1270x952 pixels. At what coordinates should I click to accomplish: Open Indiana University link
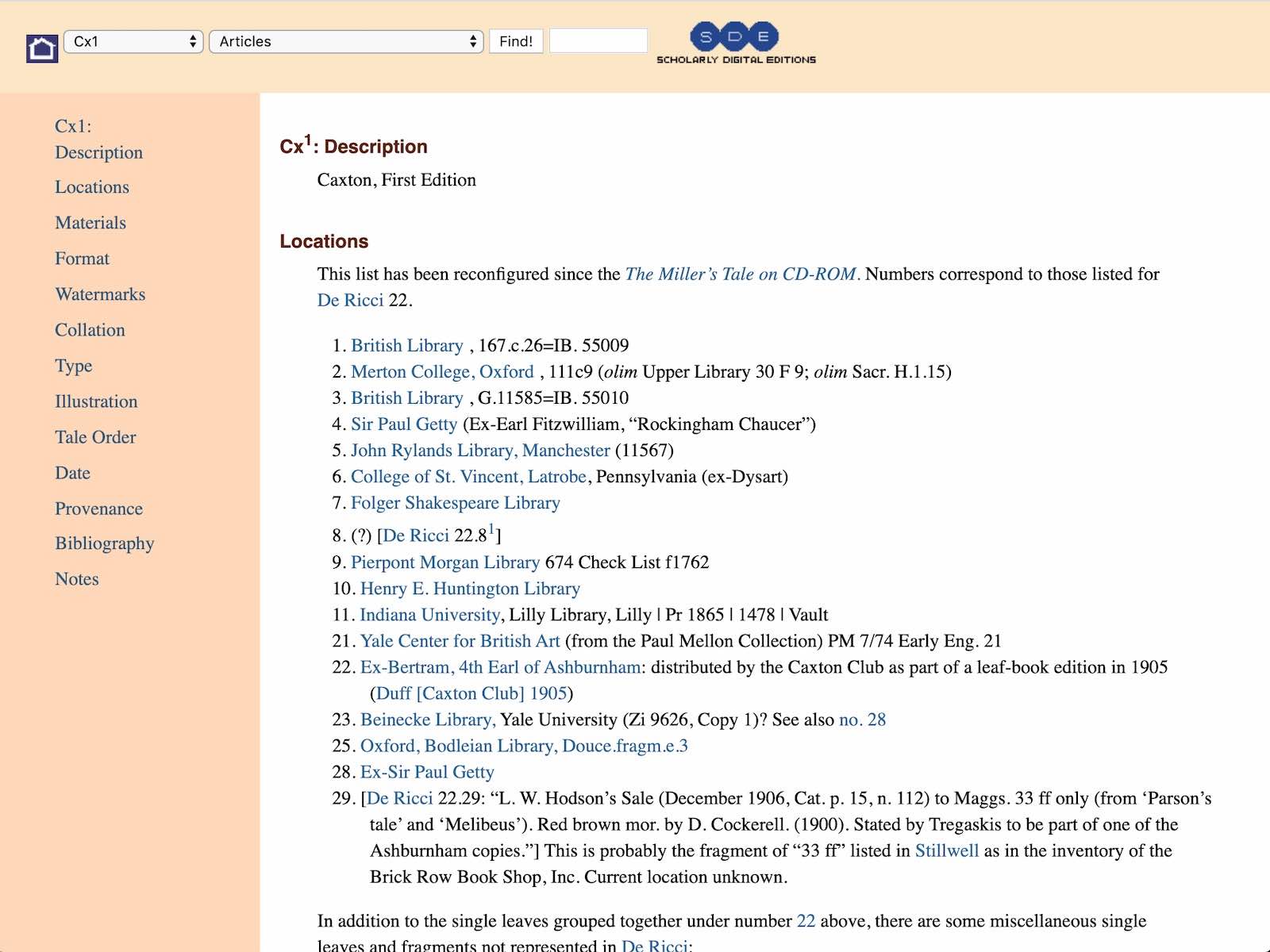[x=429, y=614]
